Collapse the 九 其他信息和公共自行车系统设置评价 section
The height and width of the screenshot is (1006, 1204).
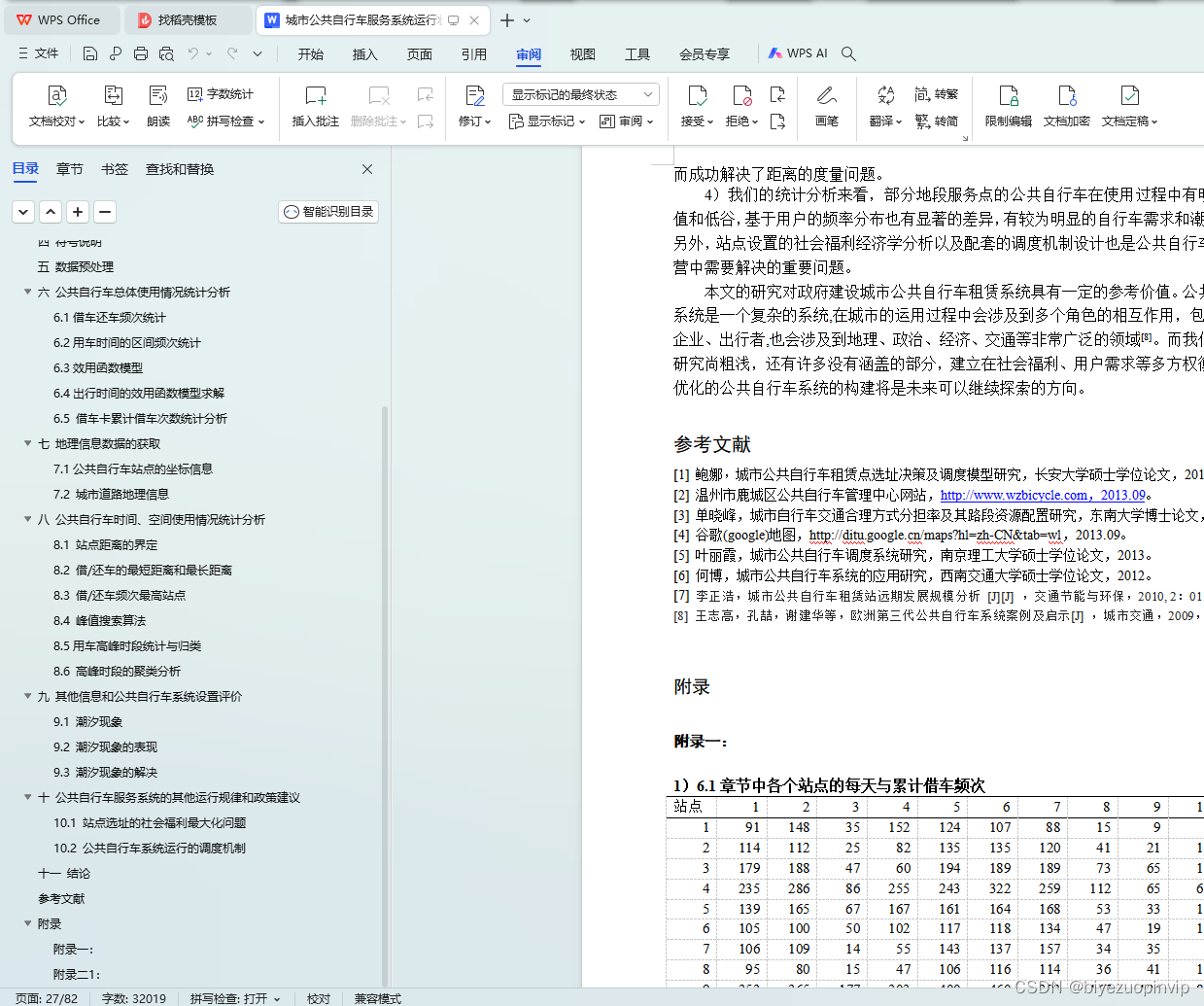[x=28, y=696]
